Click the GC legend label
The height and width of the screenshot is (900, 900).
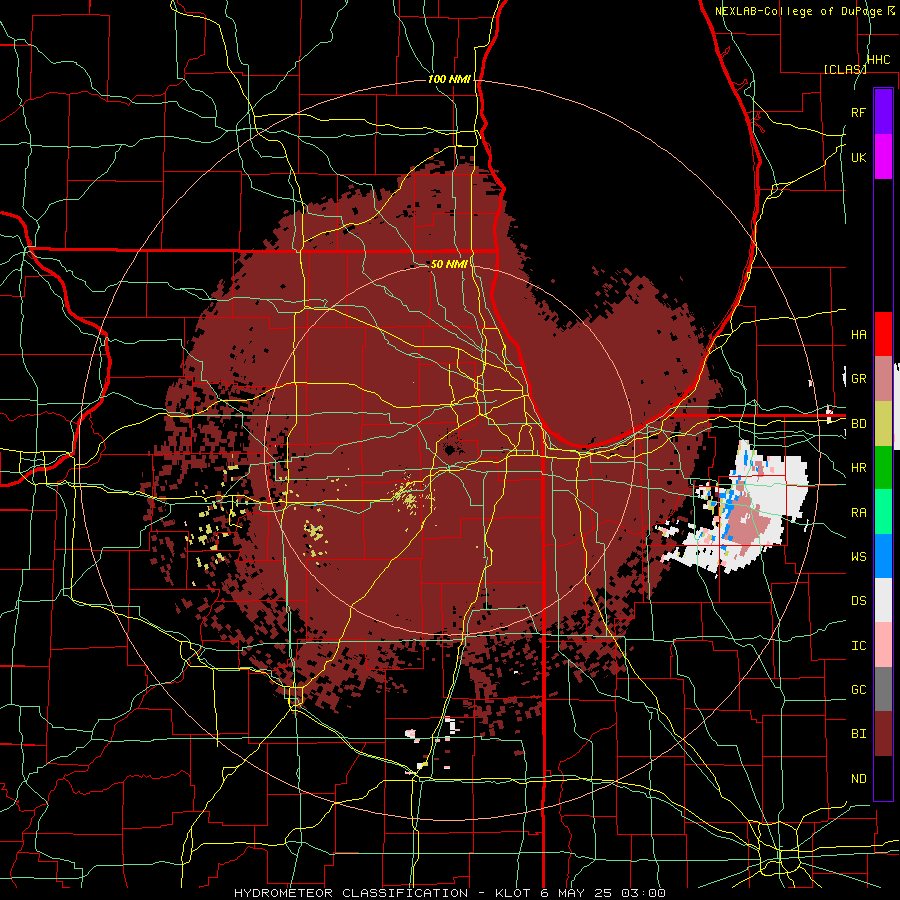pyautogui.click(x=858, y=690)
